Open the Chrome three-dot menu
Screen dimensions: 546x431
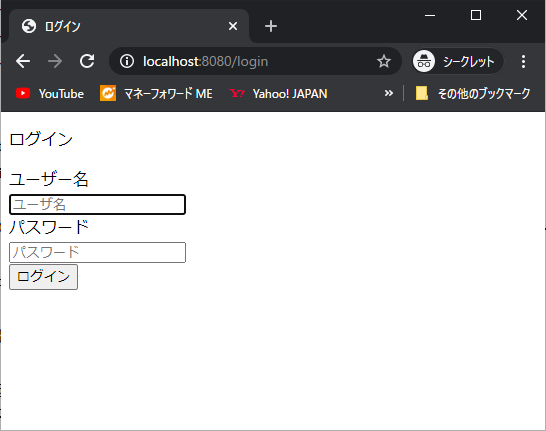click(x=523, y=61)
